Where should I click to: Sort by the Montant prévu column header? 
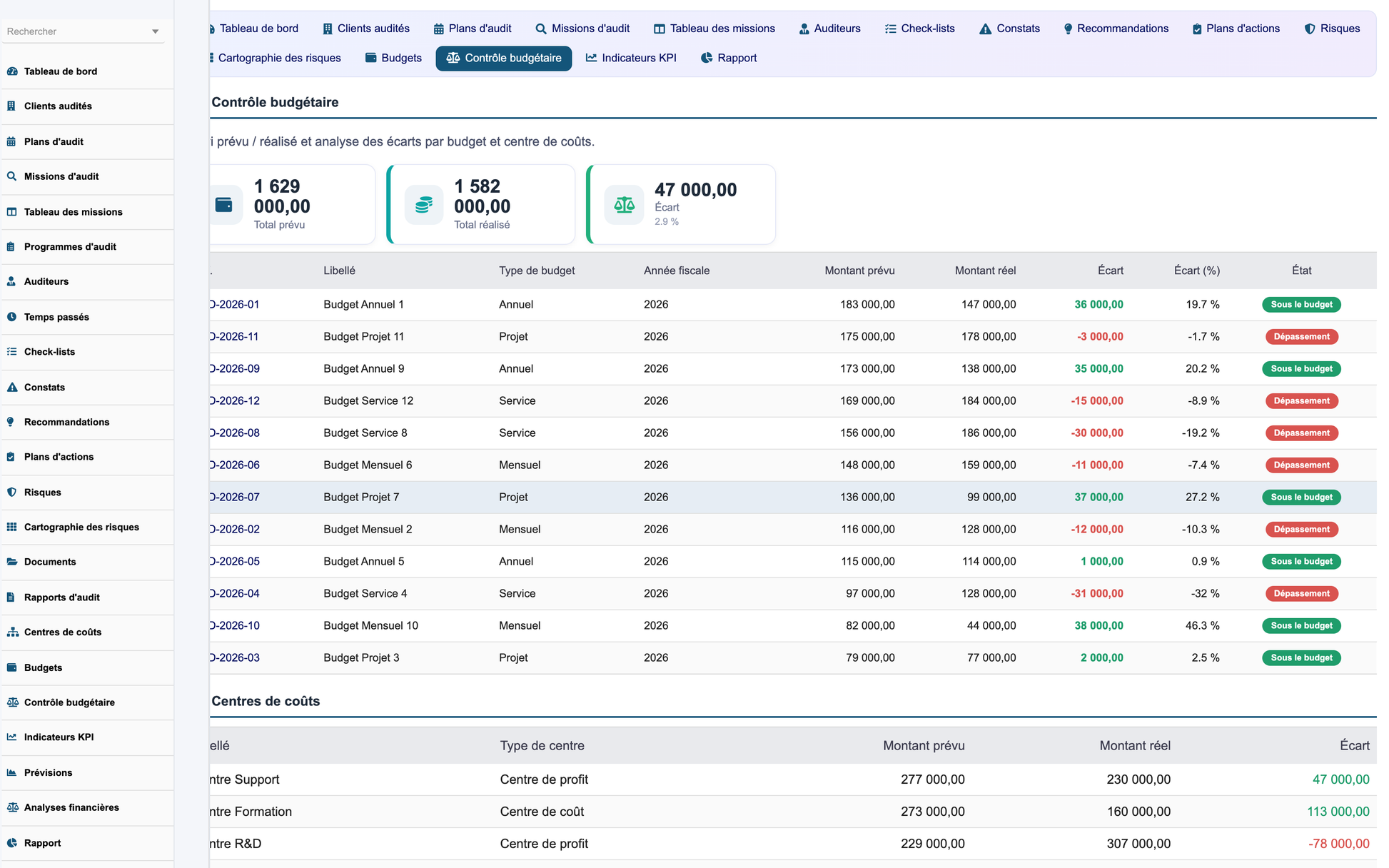pyautogui.click(x=859, y=271)
